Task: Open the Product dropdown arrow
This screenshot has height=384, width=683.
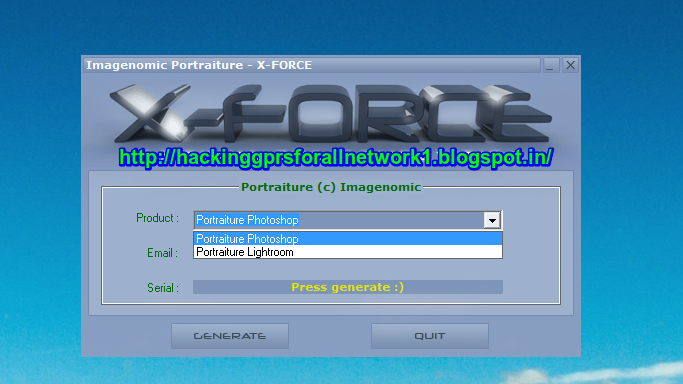Action: [x=492, y=220]
